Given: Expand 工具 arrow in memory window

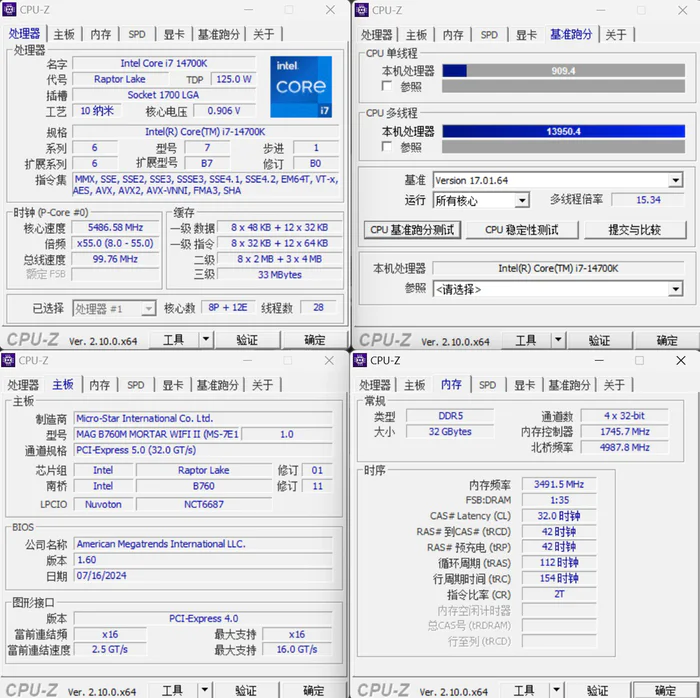Looking at the screenshot, I should pyautogui.click(x=556, y=690).
